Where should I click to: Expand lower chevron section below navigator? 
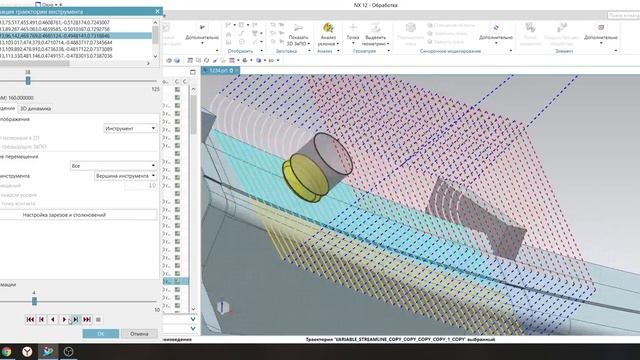(193, 329)
